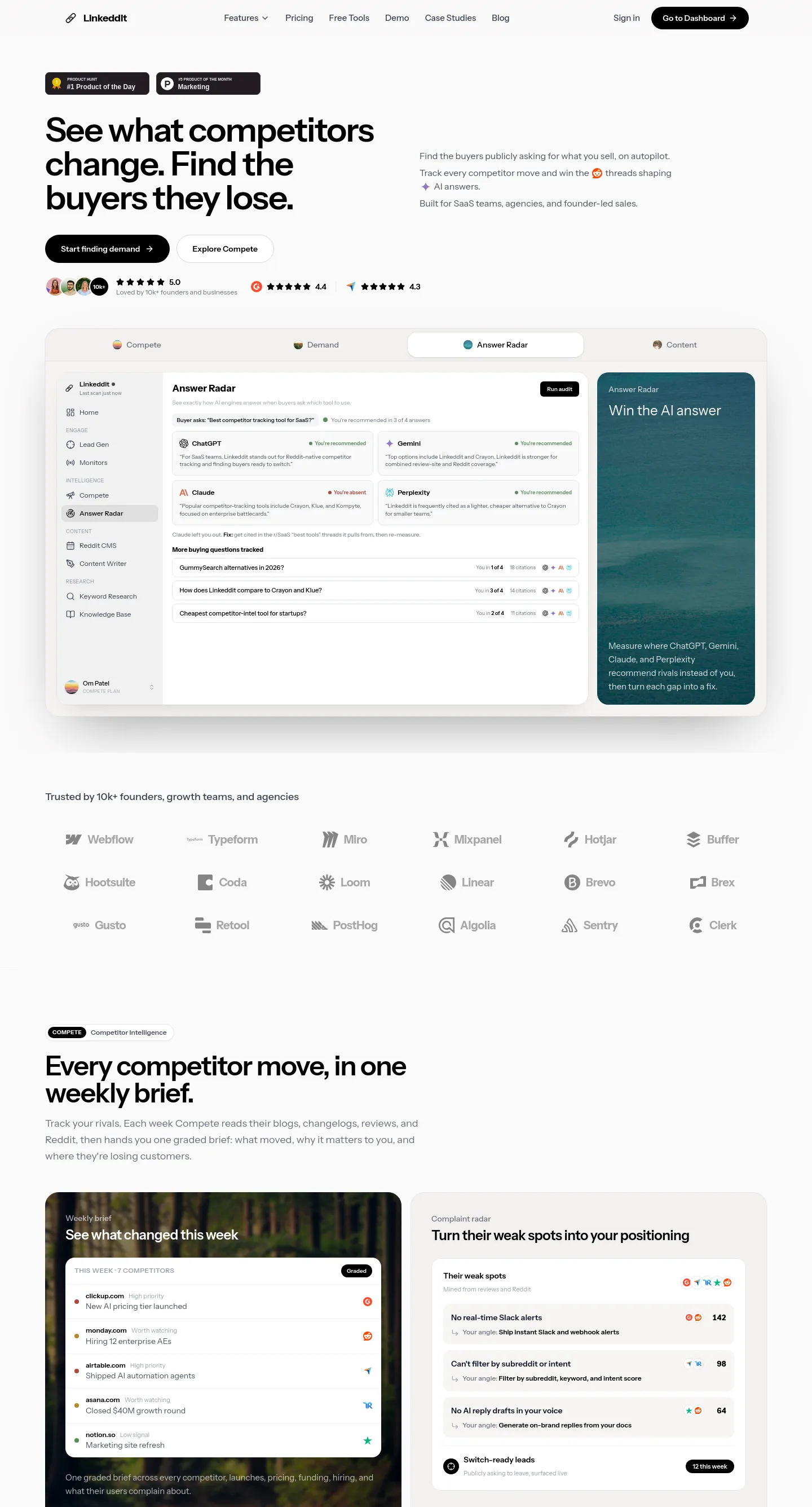Image resolution: width=812 pixels, height=1507 pixels.
Task: Click the Buffer logo
Action: click(712, 840)
